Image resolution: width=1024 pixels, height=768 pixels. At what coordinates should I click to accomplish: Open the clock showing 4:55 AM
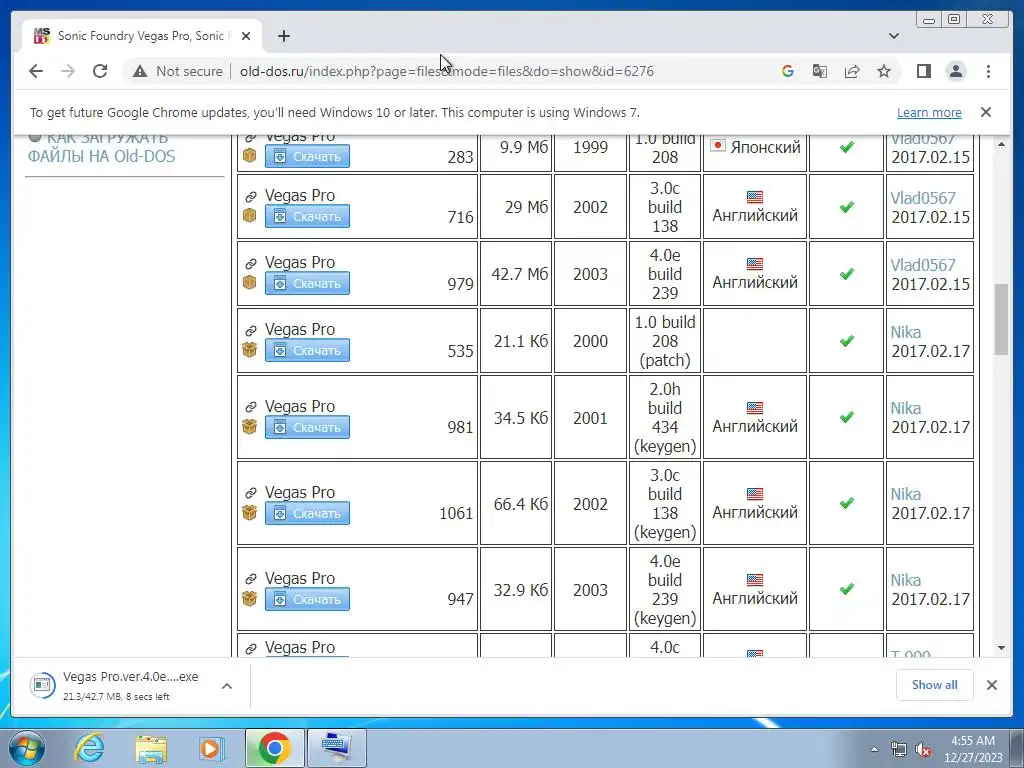[x=972, y=749]
